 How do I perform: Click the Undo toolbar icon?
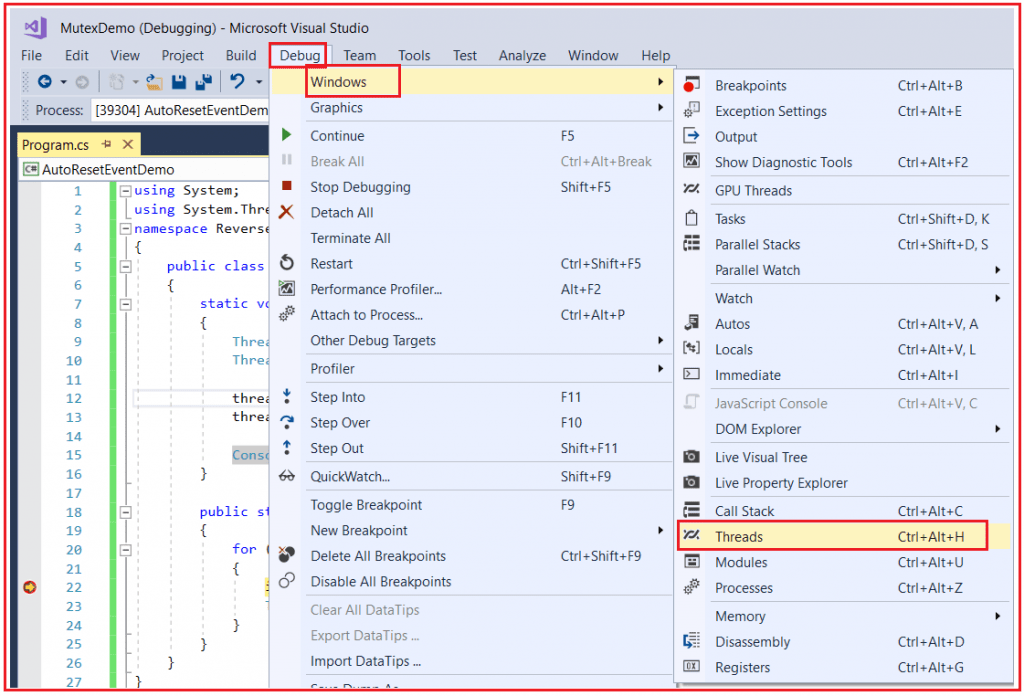pos(236,82)
